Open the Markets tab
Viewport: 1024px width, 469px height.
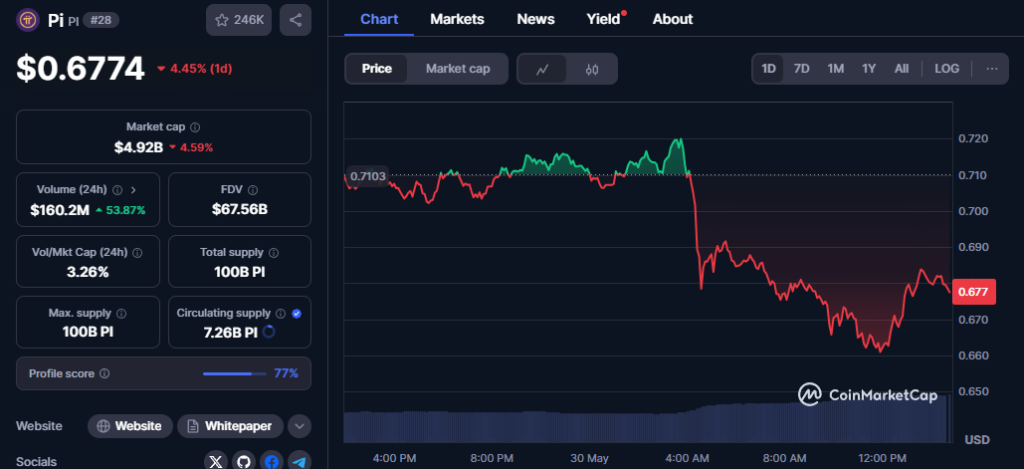click(x=457, y=20)
